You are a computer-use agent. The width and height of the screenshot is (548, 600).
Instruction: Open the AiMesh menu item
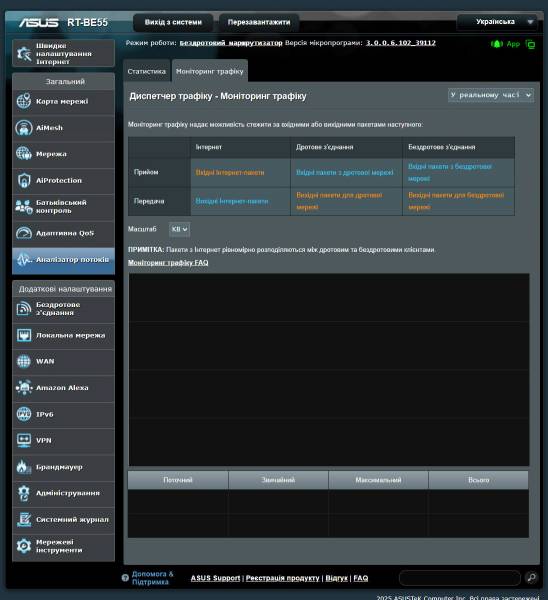click(x=64, y=128)
